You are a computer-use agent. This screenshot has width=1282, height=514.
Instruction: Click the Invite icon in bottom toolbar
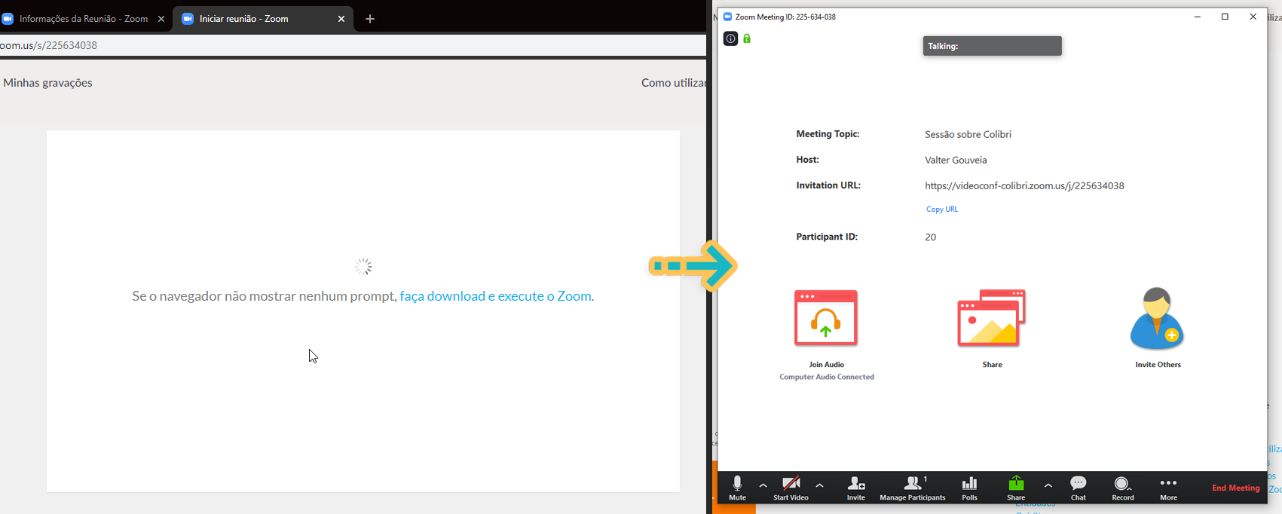(855, 486)
